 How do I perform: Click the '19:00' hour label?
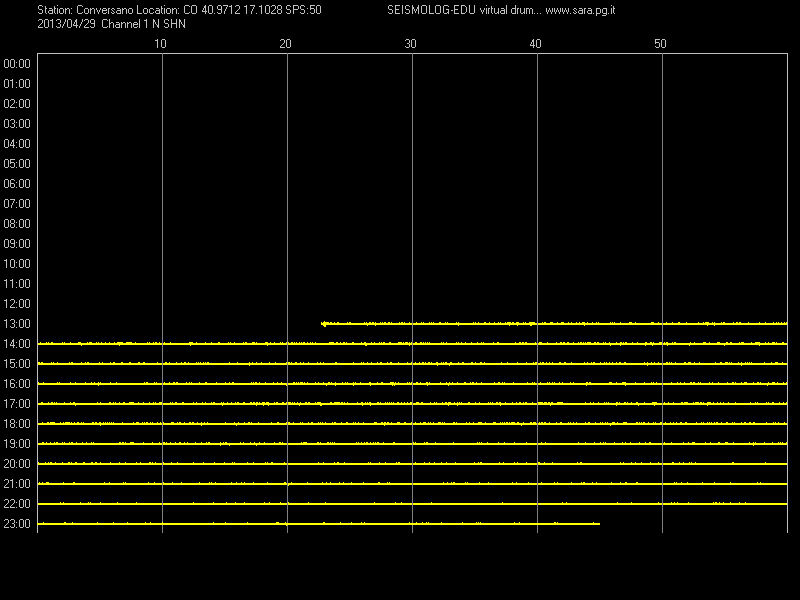17,444
